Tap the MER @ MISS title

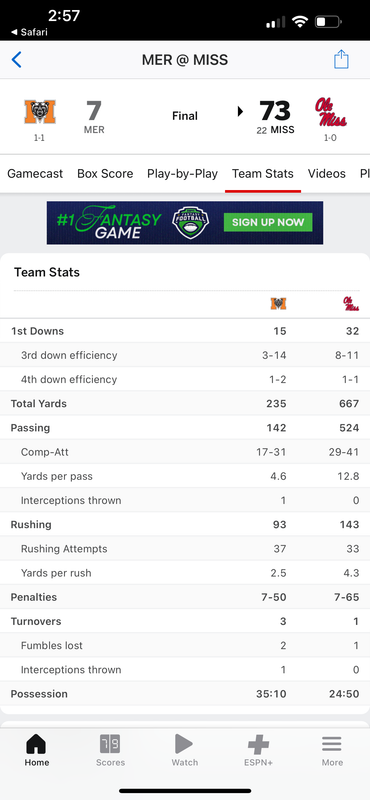185,60
